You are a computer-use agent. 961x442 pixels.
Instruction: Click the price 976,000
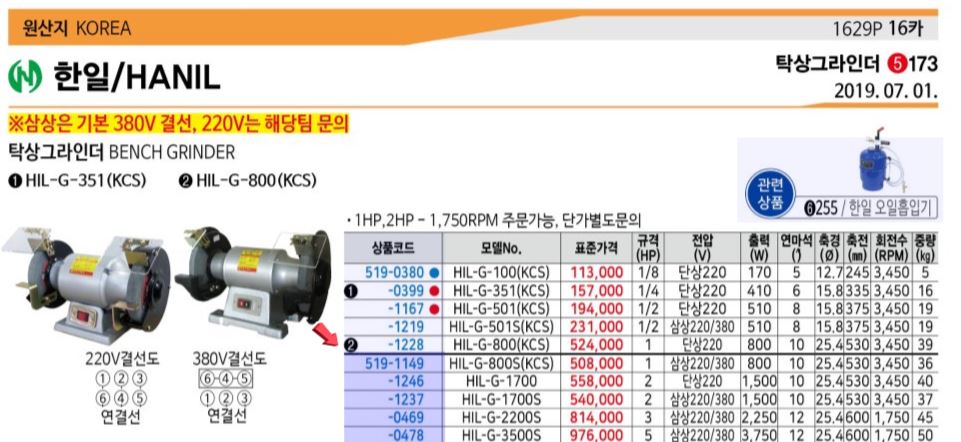[x=597, y=435]
